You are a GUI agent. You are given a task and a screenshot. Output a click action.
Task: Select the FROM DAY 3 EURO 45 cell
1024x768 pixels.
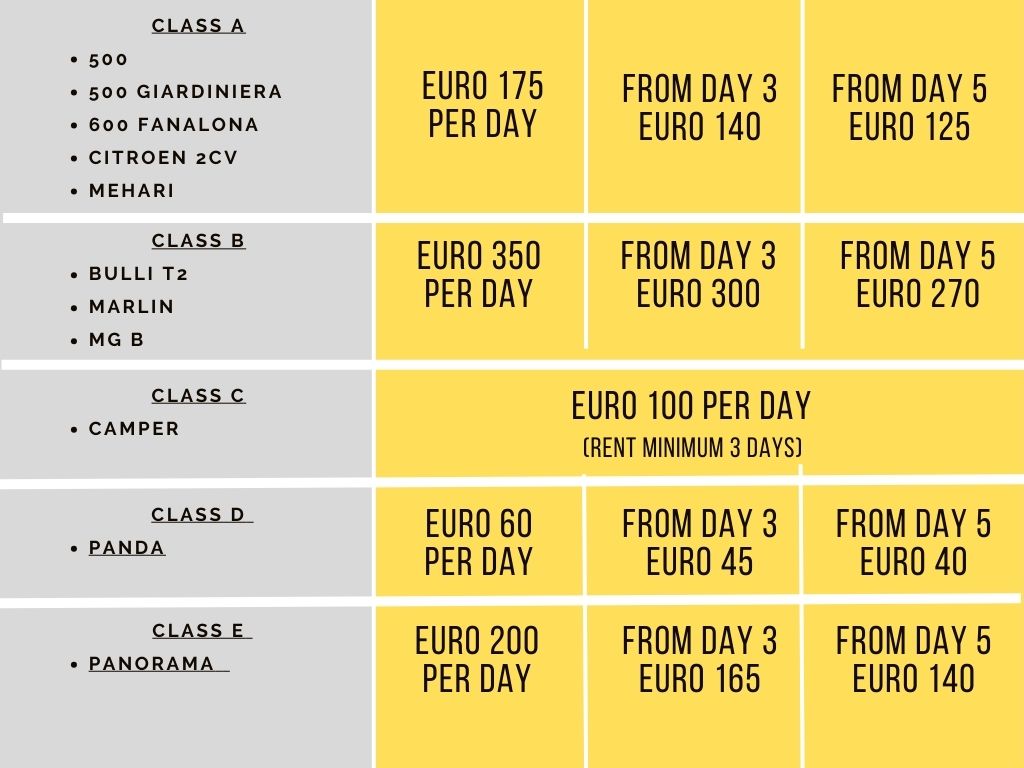(693, 541)
